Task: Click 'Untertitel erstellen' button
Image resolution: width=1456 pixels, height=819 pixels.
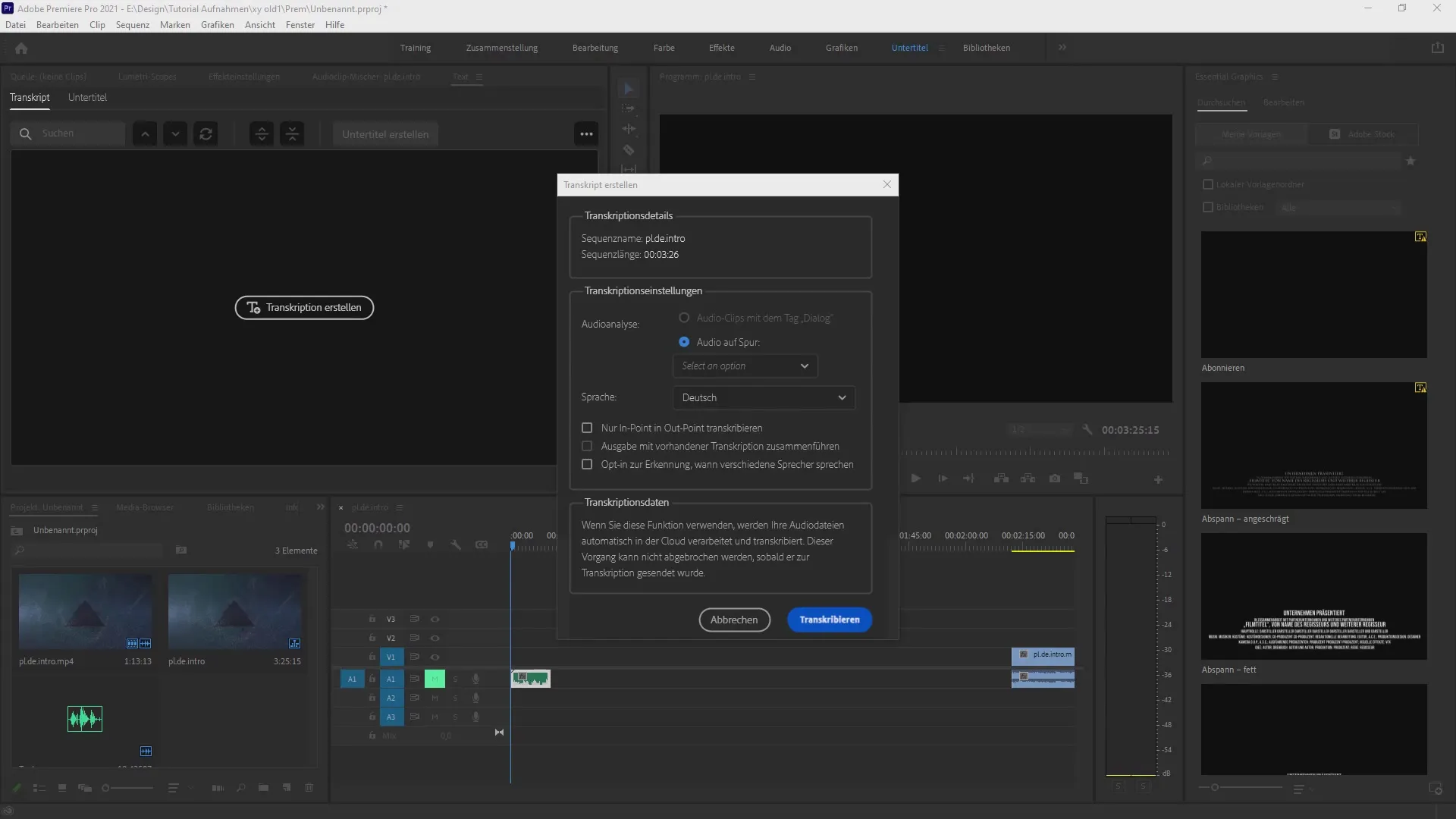Action: click(x=385, y=134)
